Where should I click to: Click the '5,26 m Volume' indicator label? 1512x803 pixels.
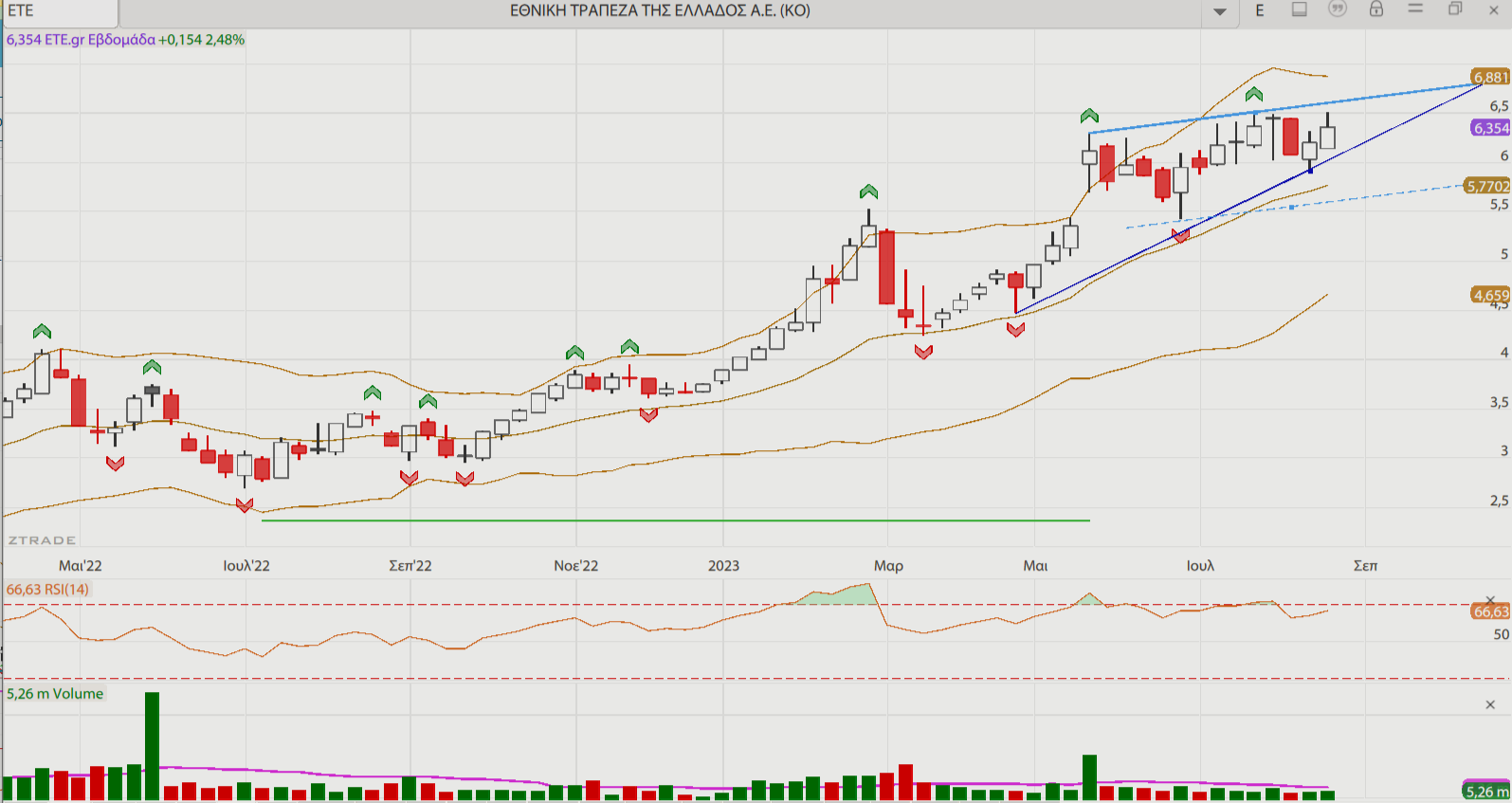point(55,694)
